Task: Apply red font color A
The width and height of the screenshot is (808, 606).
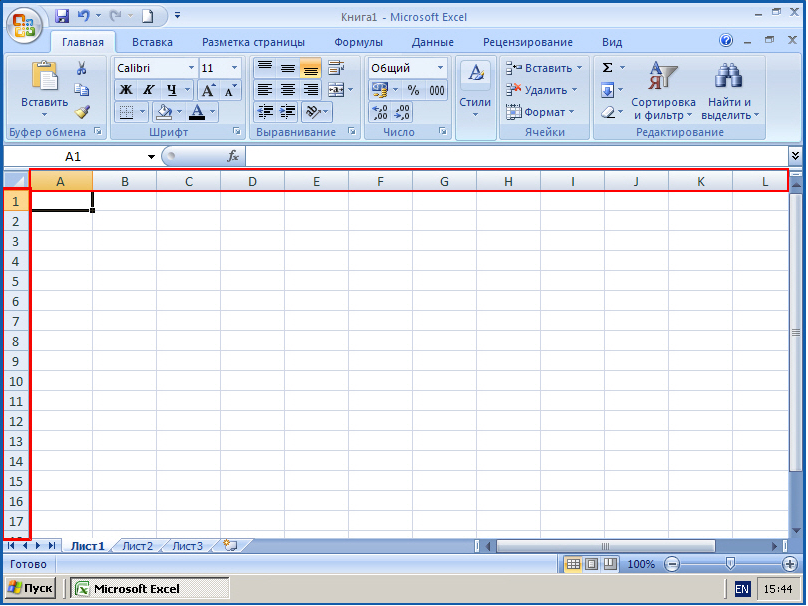Action: [197, 112]
